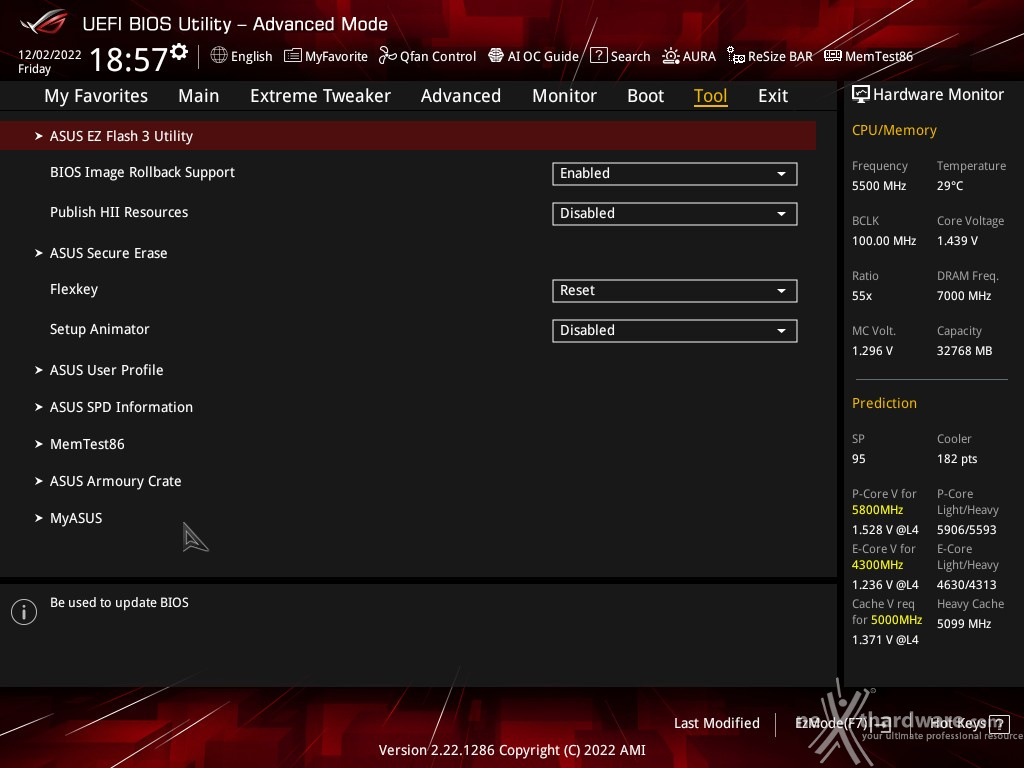Image resolution: width=1024 pixels, height=768 pixels.
Task: Click the ROG logo in header
Action: point(44,22)
